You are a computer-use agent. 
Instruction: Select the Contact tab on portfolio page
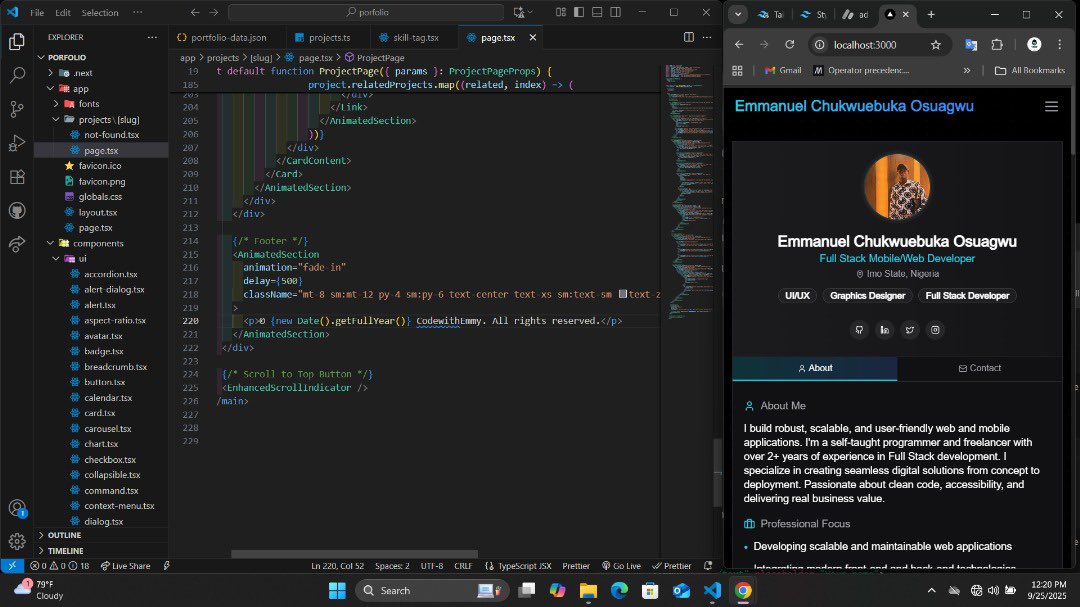point(979,368)
